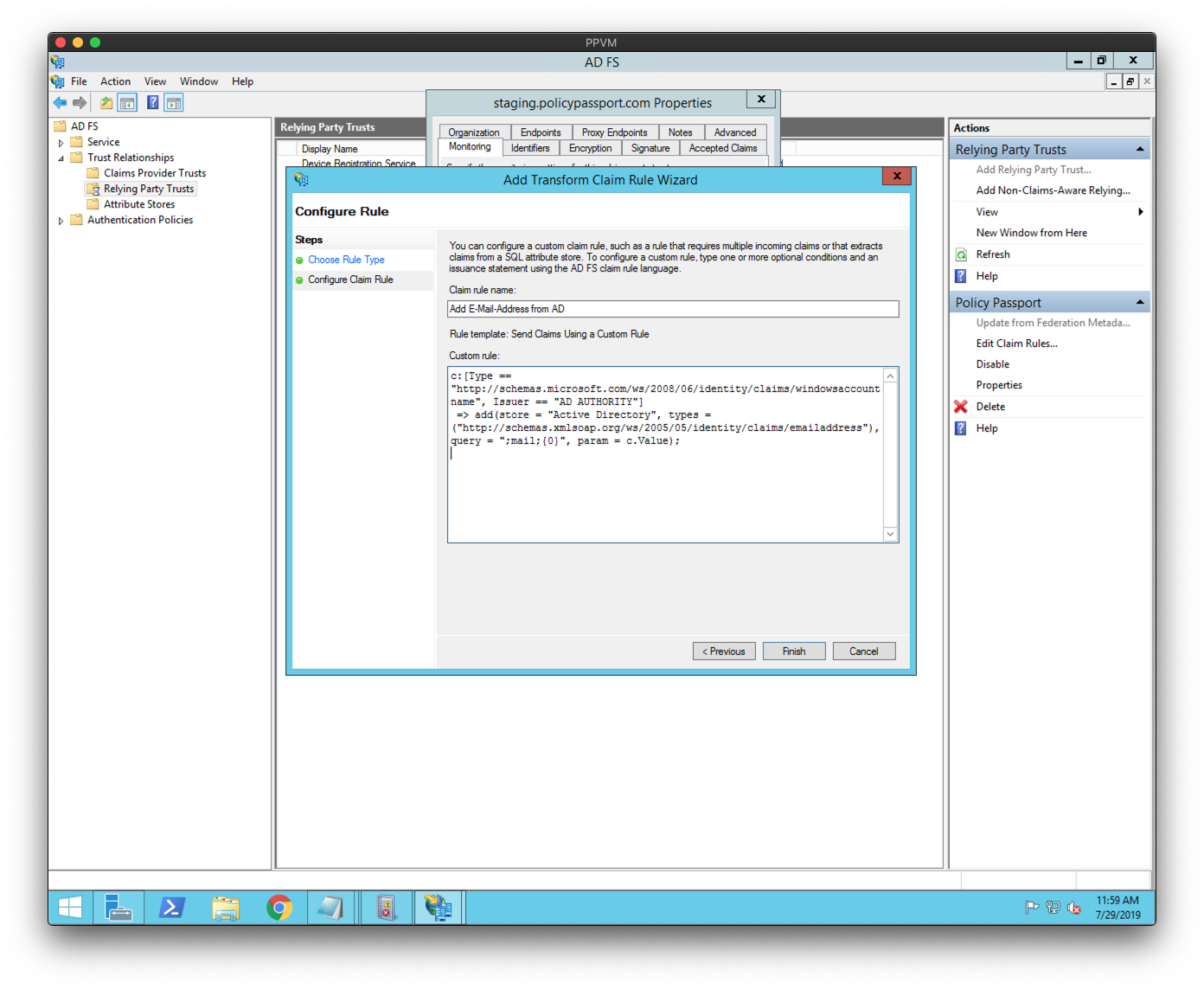Open the notepad-like taskbar app icon
Viewport: 1204px width, 989px height.
pos(330,908)
